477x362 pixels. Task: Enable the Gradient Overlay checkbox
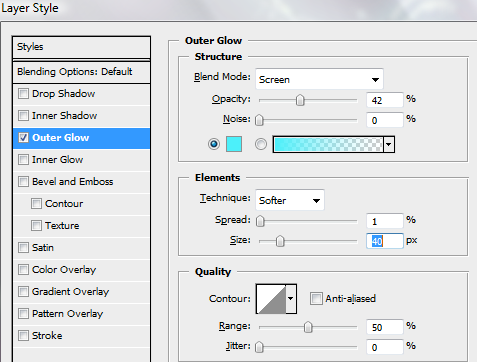[23, 292]
